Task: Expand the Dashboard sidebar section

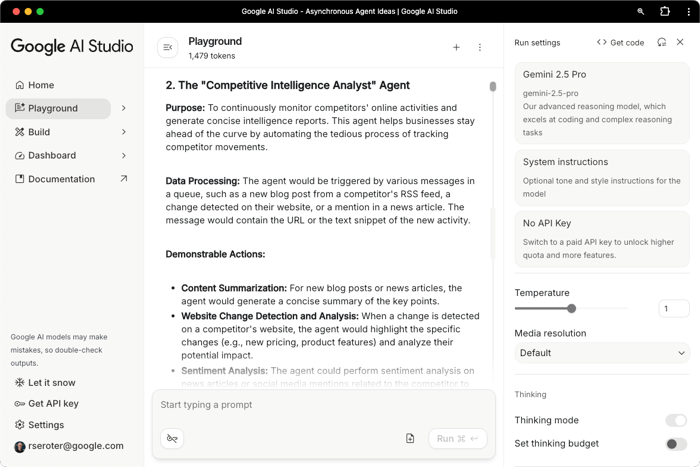Action: 124,156
